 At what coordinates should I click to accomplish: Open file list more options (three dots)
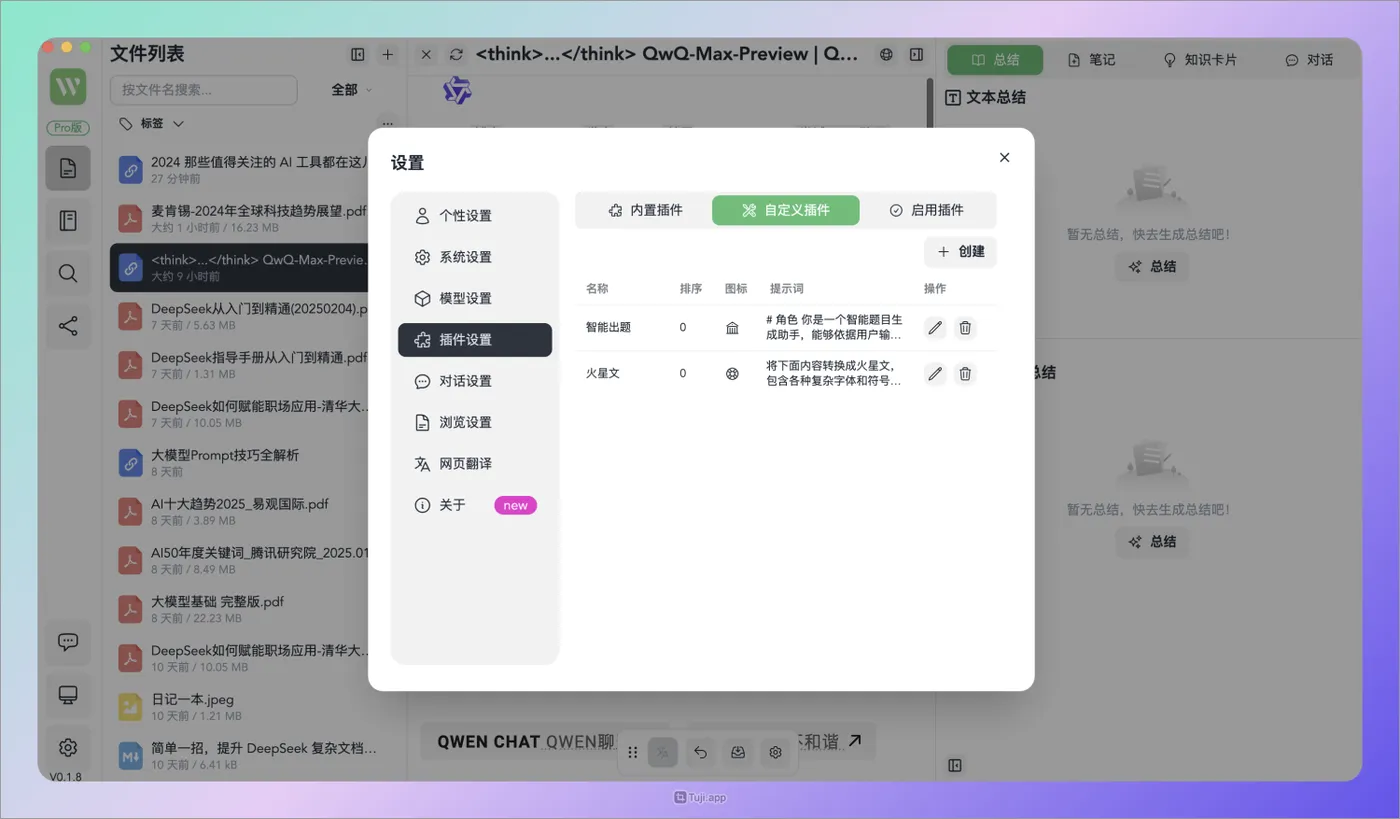point(388,124)
